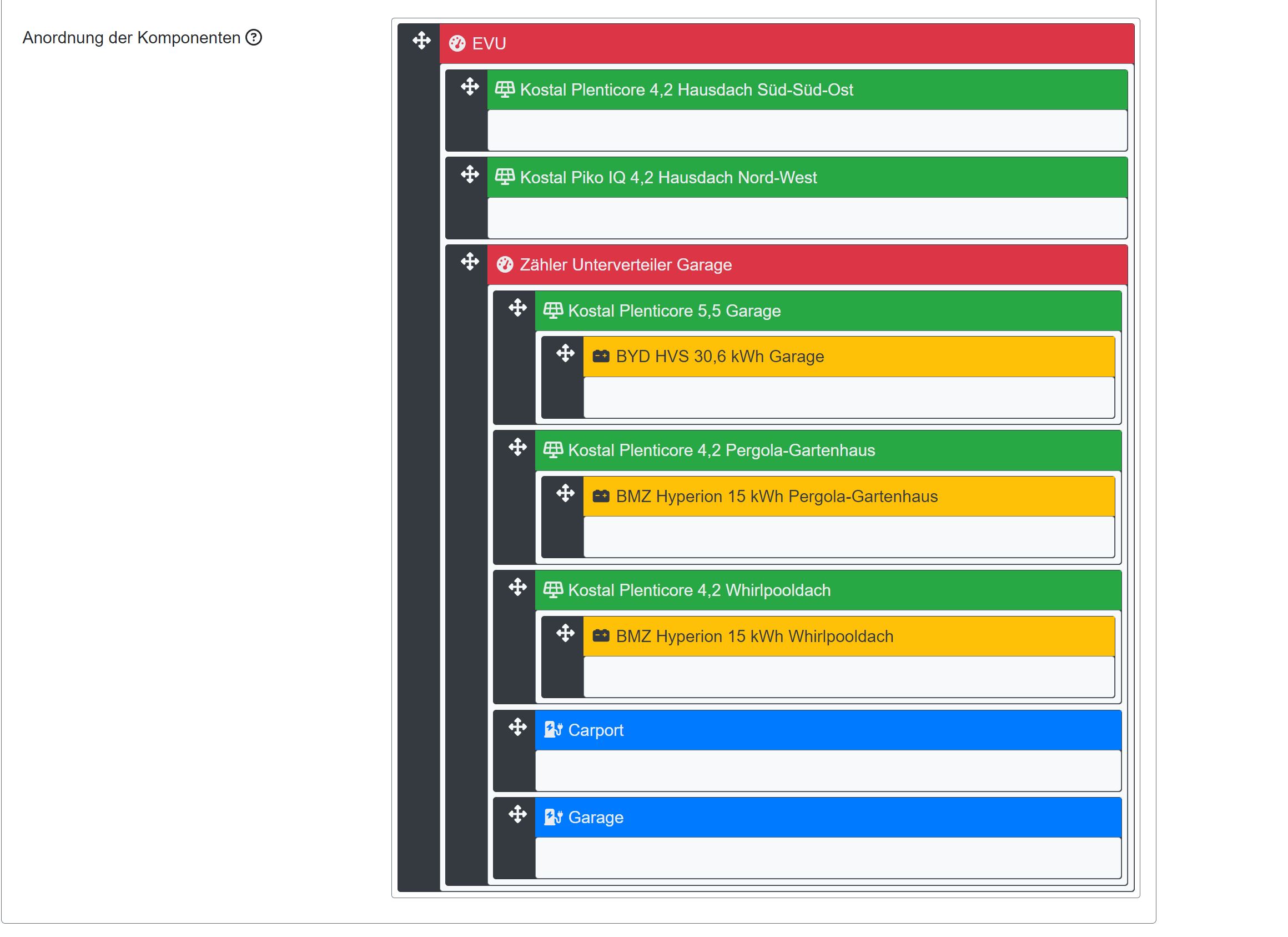The height and width of the screenshot is (937, 1288).
Task: Click help icon beside Anordnung der Komponenten
Action: pos(253,38)
